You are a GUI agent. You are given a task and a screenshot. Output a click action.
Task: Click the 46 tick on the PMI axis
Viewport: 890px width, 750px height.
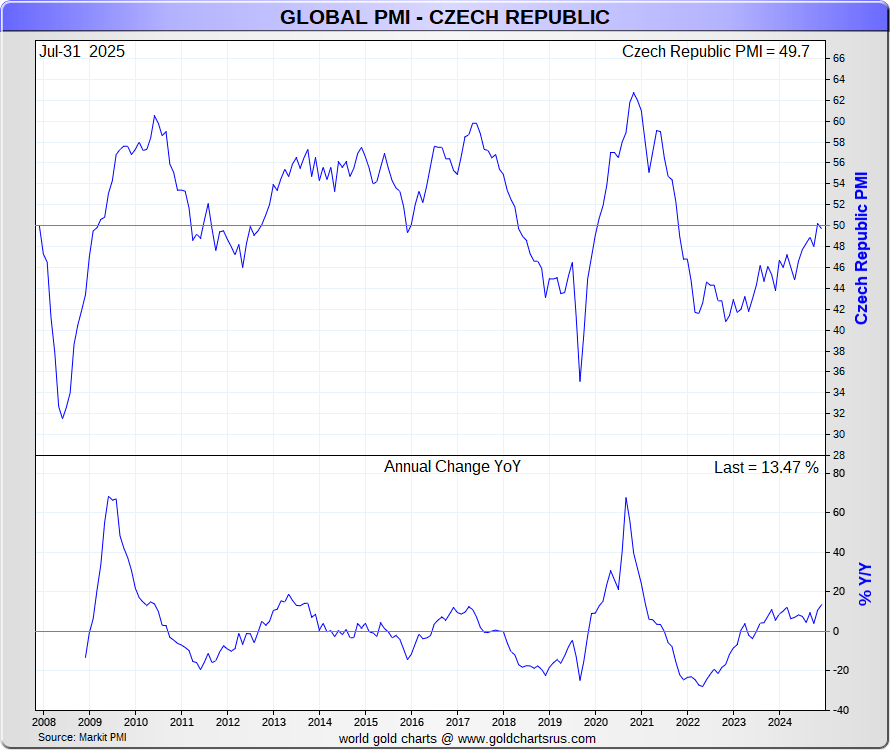(839, 267)
